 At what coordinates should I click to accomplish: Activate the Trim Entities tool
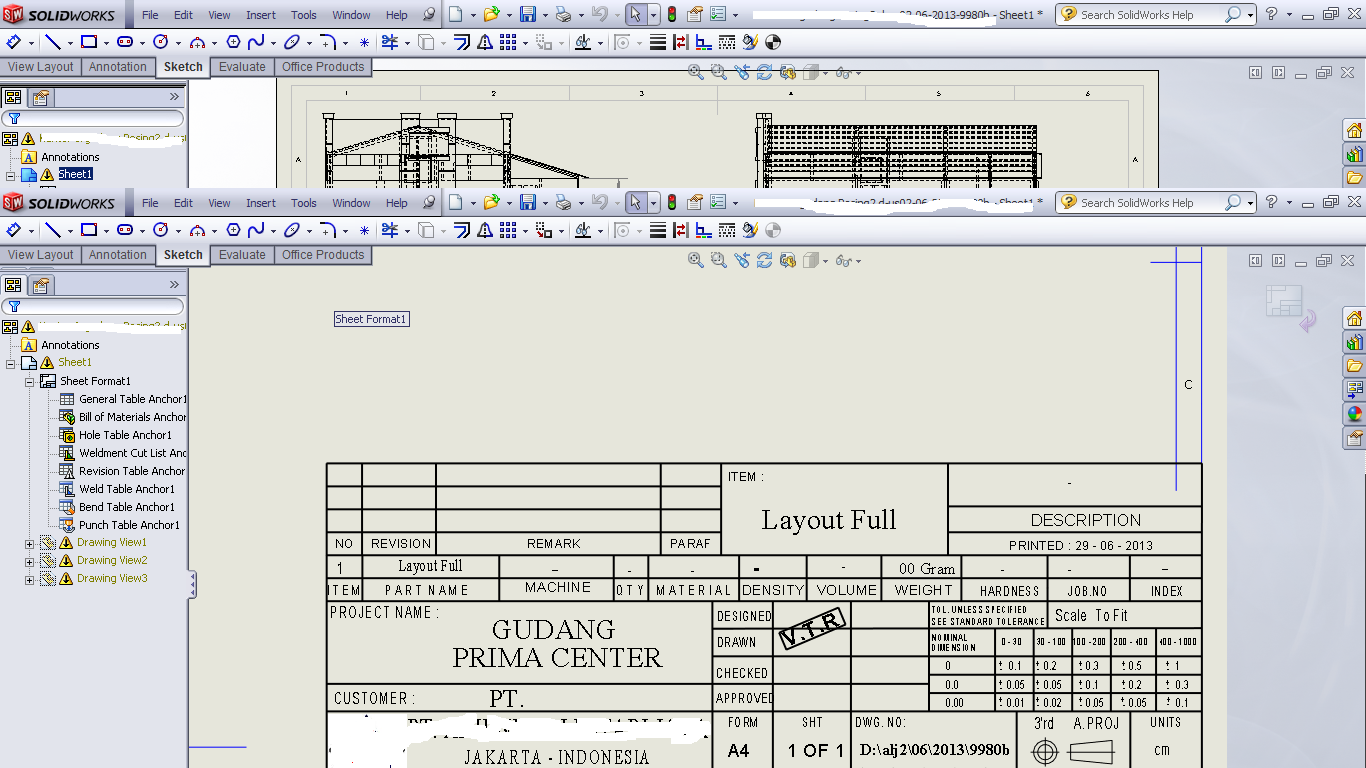[x=390, y=230]
